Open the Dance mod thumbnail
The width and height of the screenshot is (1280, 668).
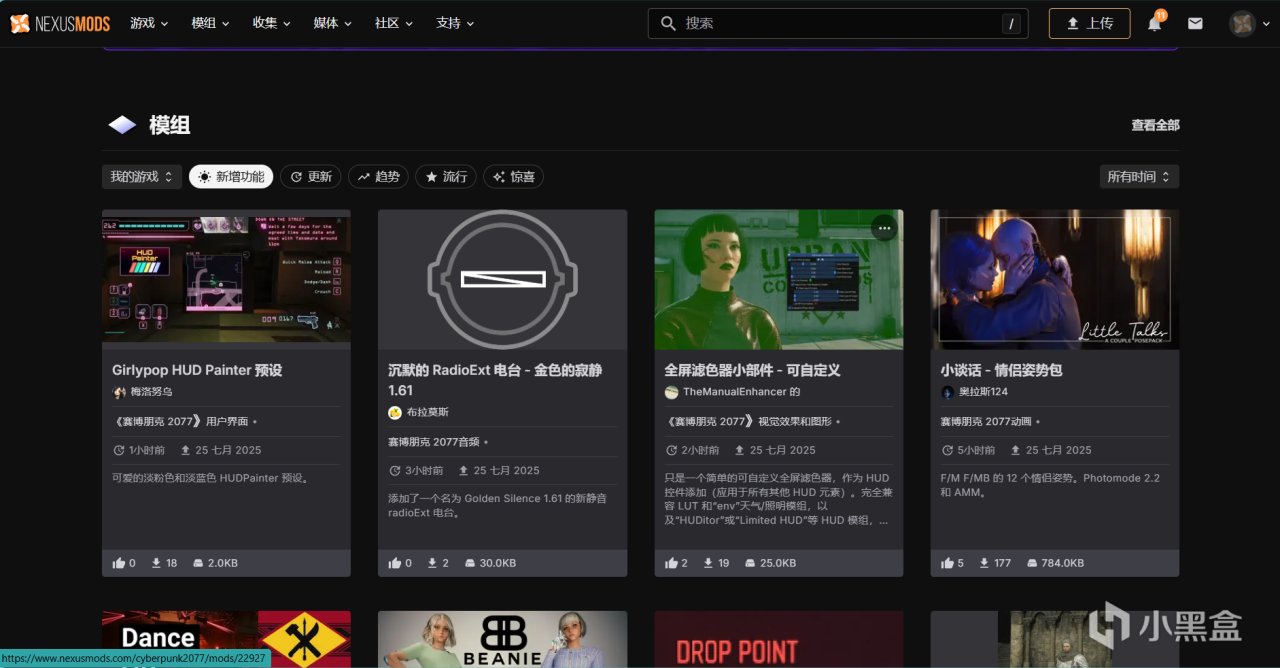tap(226, 639)
